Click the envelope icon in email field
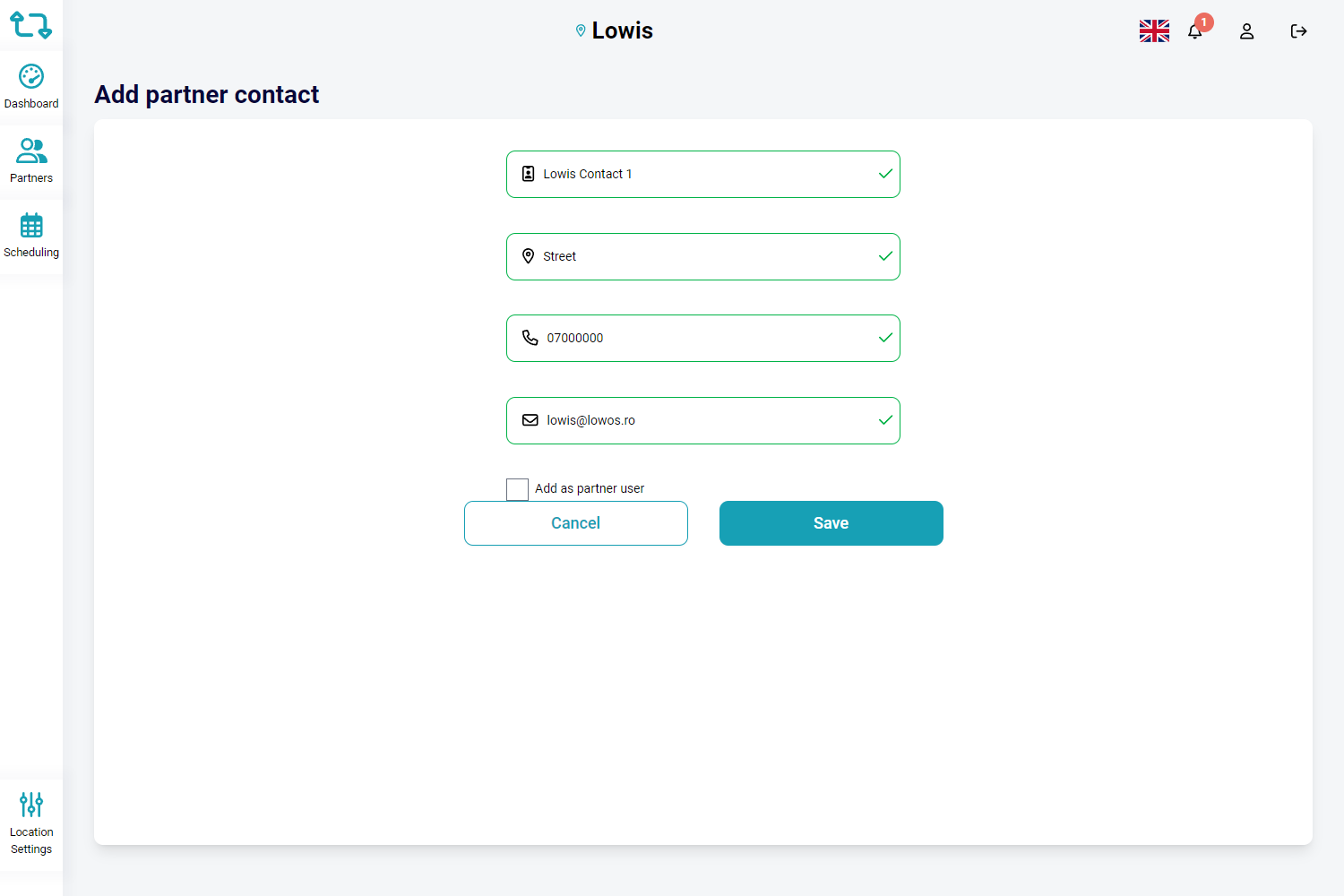Viewport: 1344px width, 896px height. coord(530,420)
